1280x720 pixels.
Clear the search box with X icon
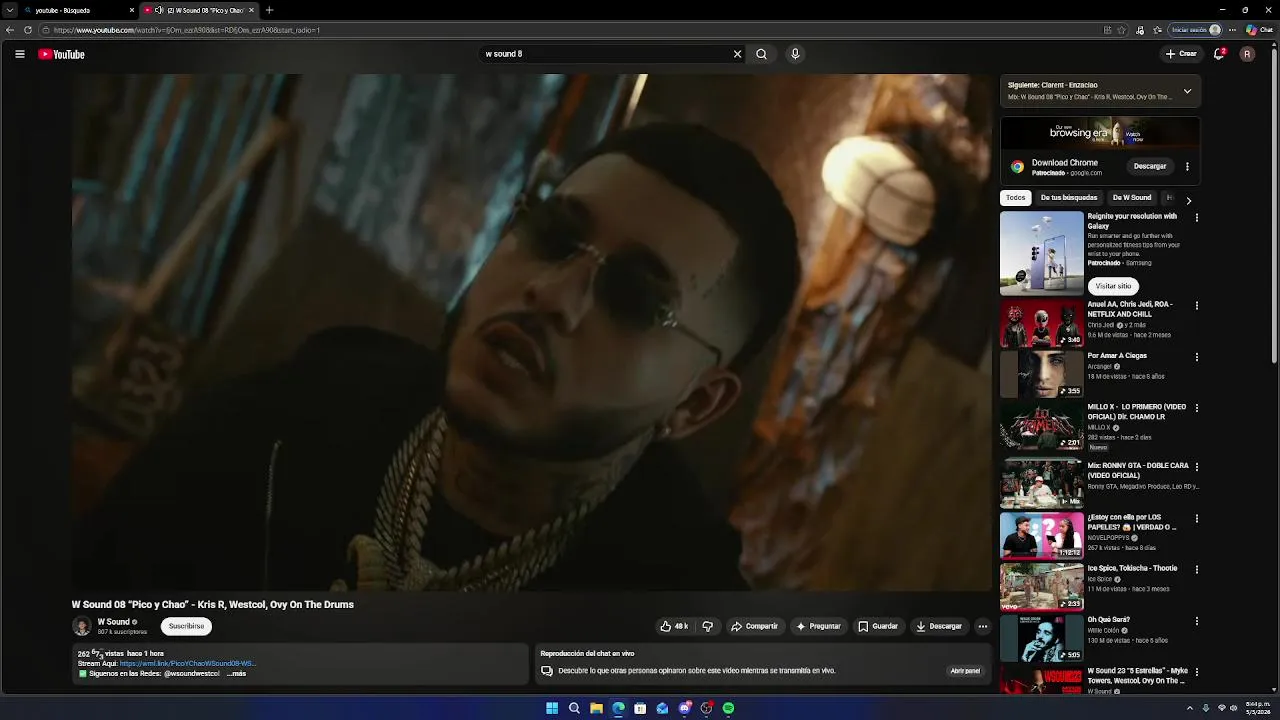(737, 54)
